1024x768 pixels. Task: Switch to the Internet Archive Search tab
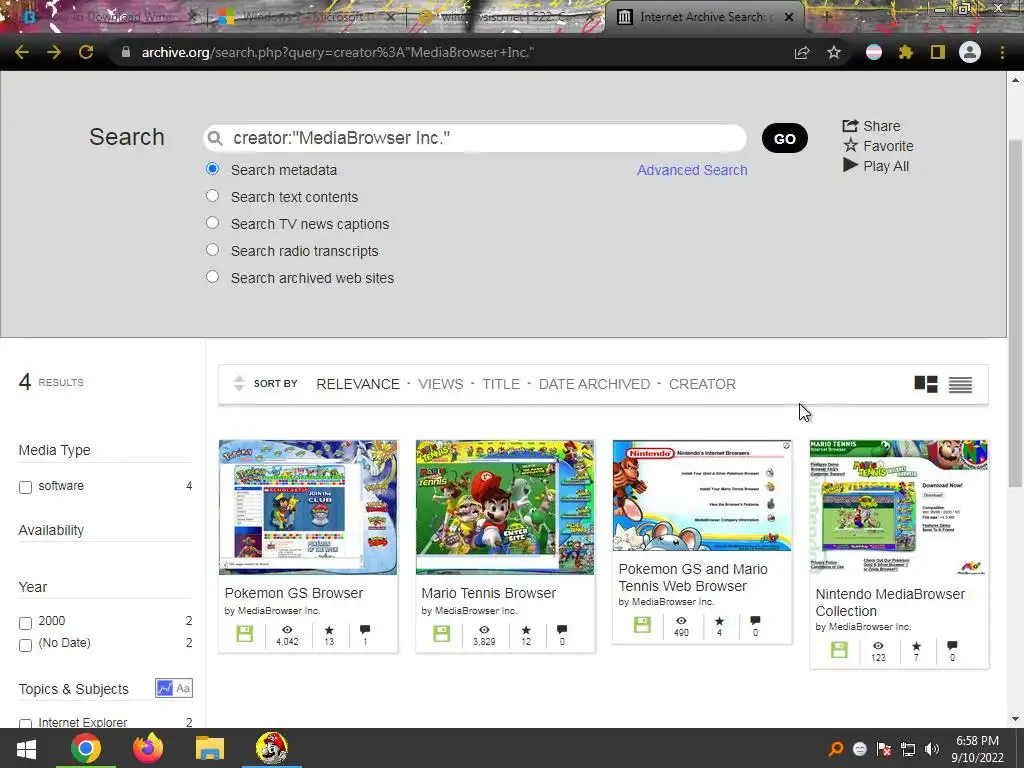tap(705, 17)
